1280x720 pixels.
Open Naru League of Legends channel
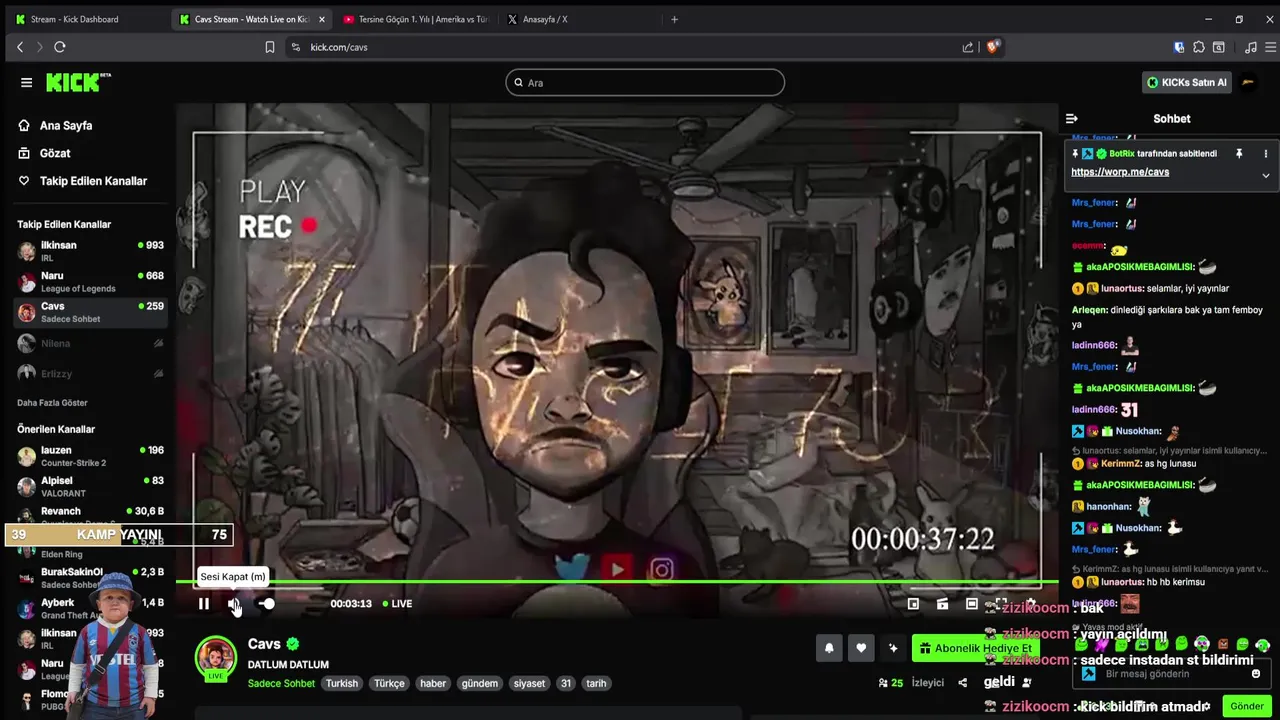90,282
